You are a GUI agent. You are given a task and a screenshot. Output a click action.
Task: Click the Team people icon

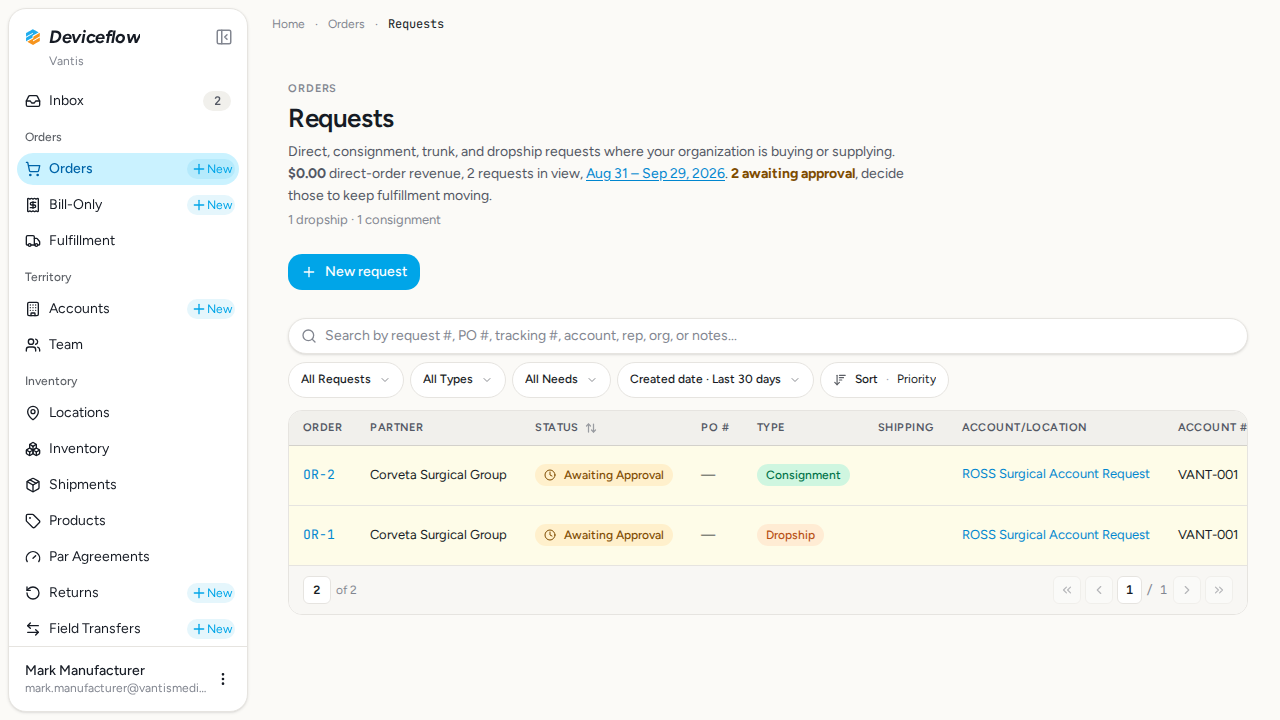coord(33,345)
